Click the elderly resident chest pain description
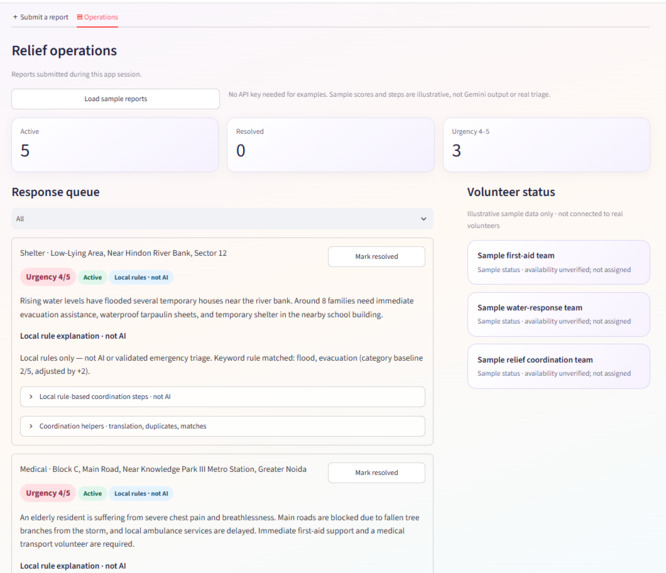The height and width of the screenshot is (573, 666). (220, 531)
